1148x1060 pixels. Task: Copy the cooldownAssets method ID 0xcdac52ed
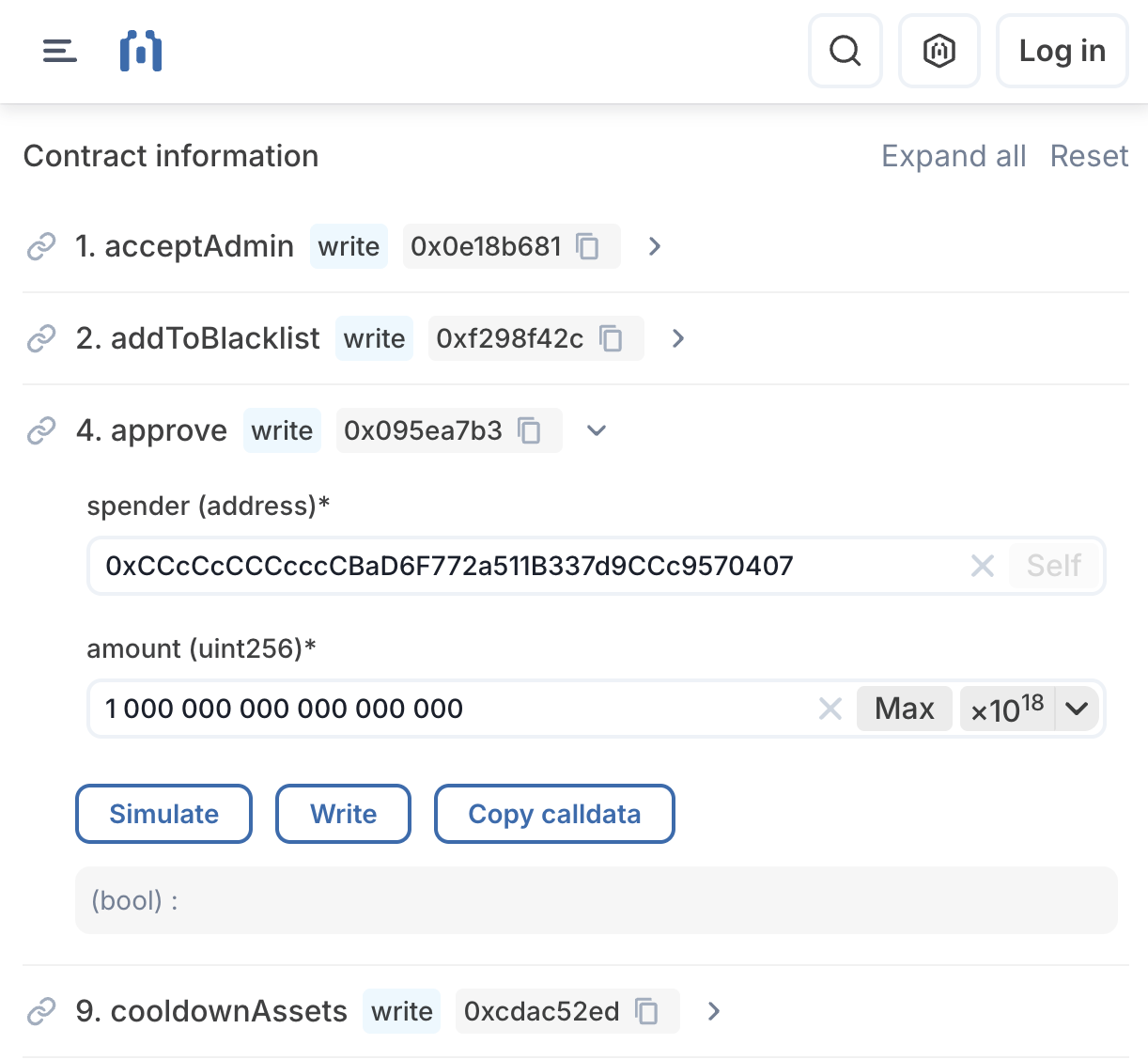[646, 1011]
